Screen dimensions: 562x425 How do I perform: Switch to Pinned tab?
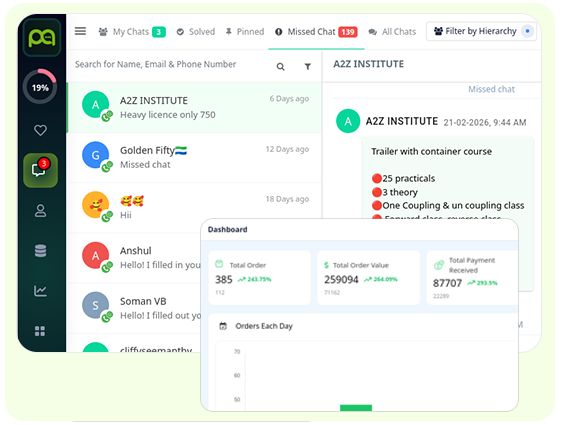click(x=245, y=32)
